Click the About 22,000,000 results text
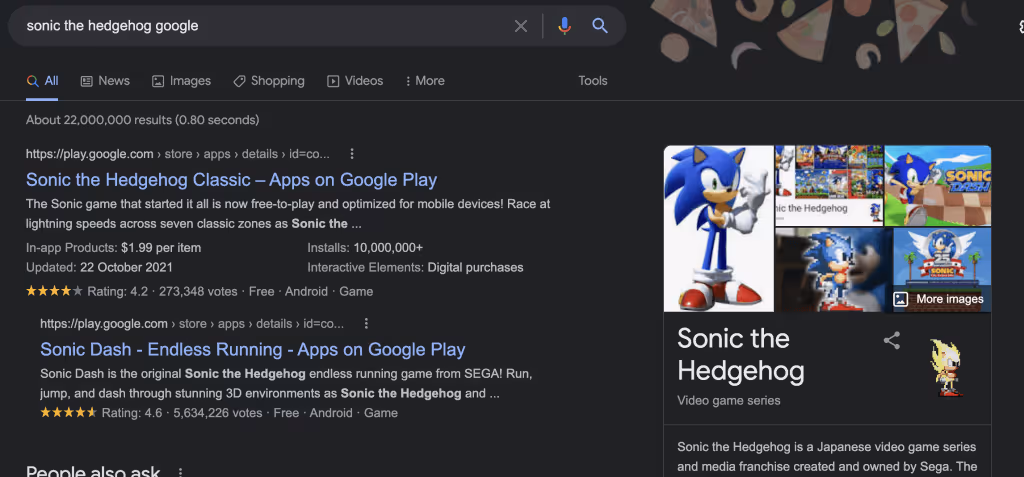The height and width of the screenshot is (477, 1024). click(142, 120)
